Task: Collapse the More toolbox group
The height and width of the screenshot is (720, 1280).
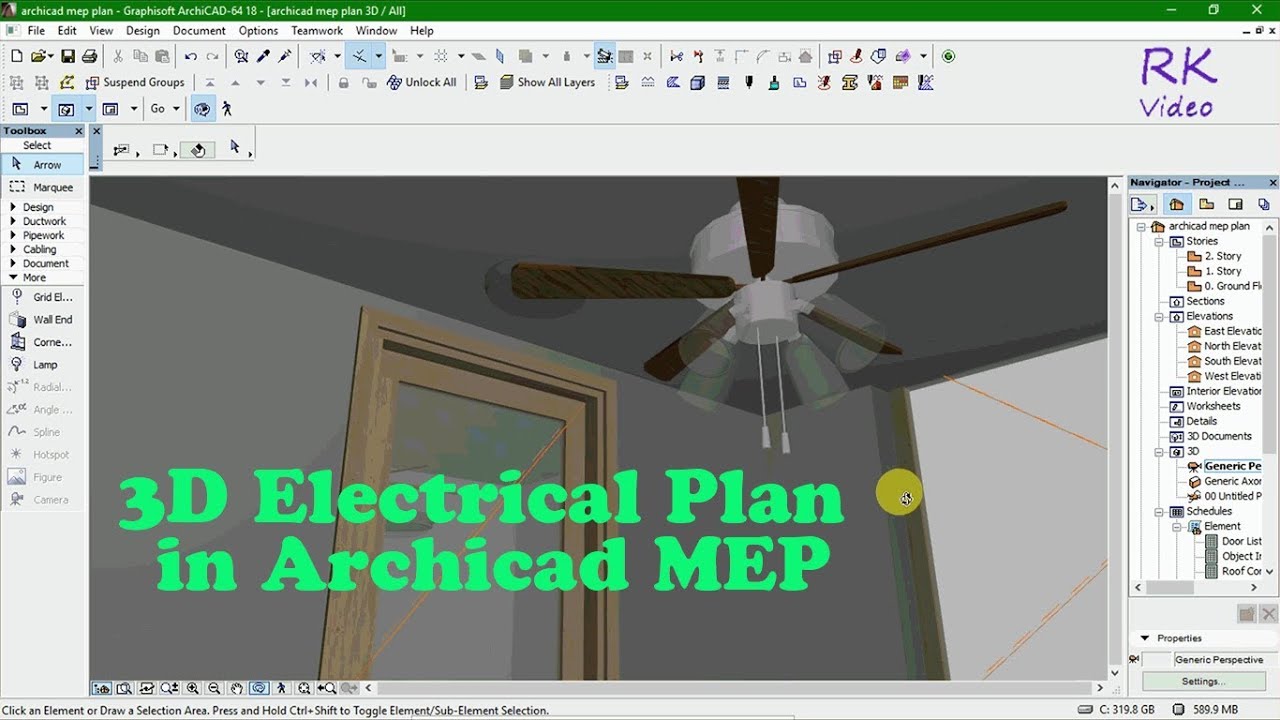Action: (13, 277)
